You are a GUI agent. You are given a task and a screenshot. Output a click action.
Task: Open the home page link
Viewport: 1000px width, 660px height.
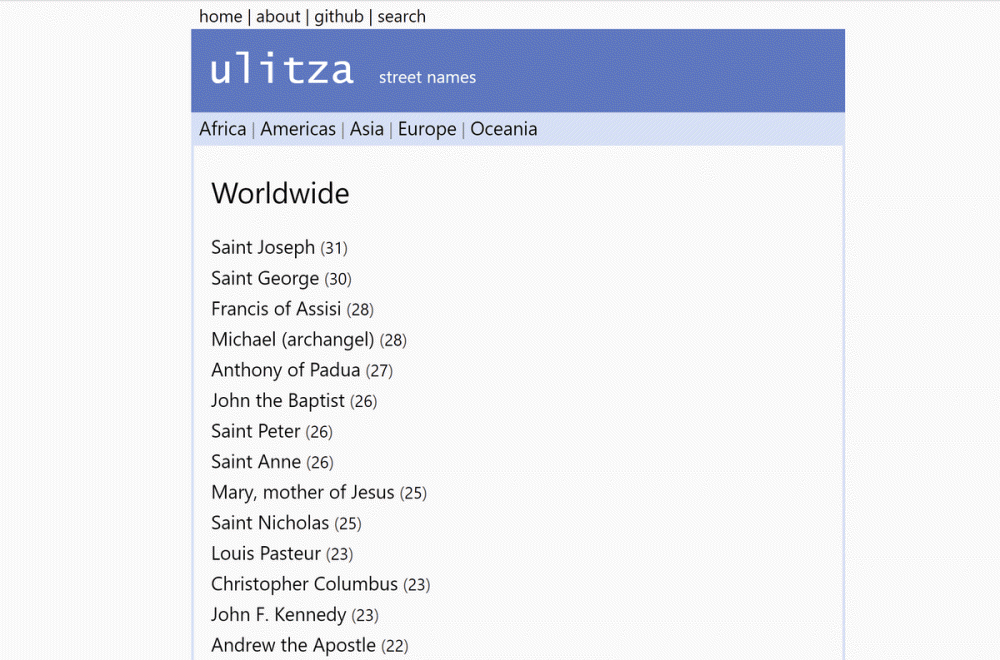tap(220, 16)
